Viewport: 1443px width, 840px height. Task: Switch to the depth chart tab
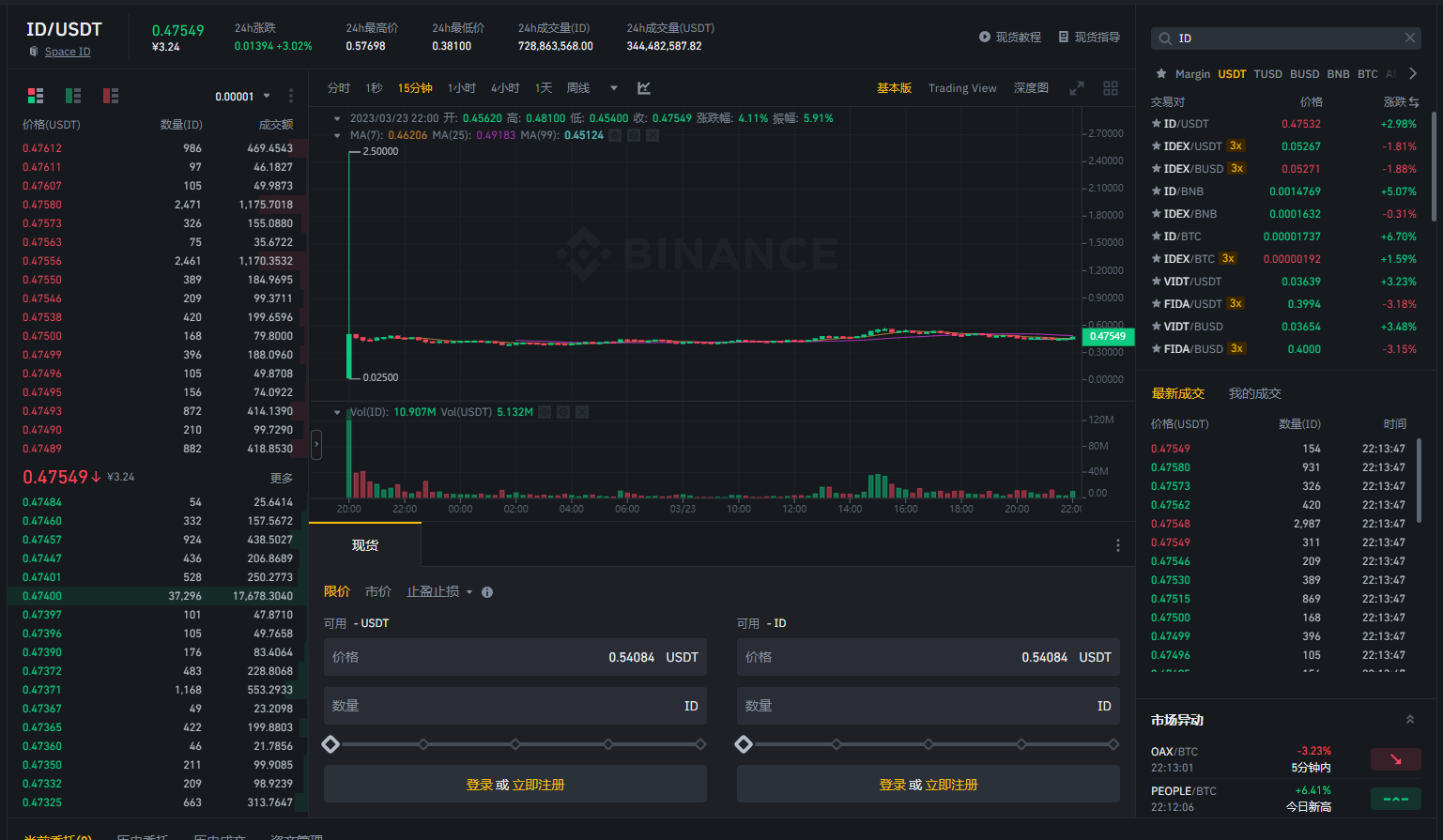point(1031,88)
